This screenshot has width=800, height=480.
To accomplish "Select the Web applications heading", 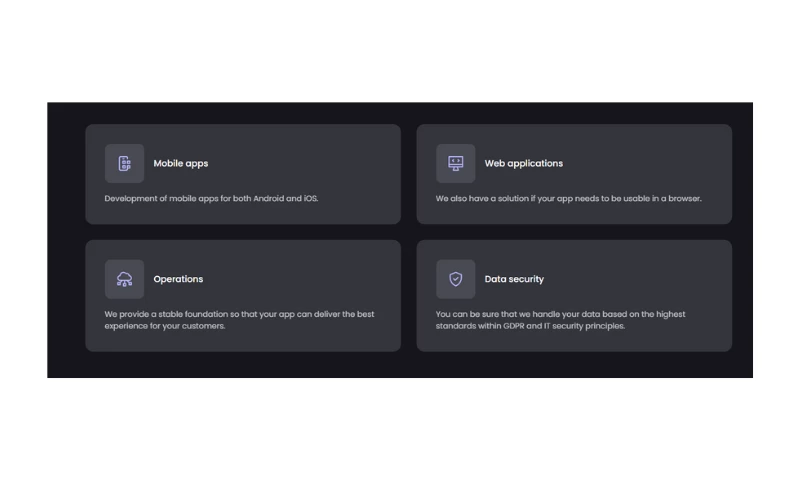I will coord(524,164).
